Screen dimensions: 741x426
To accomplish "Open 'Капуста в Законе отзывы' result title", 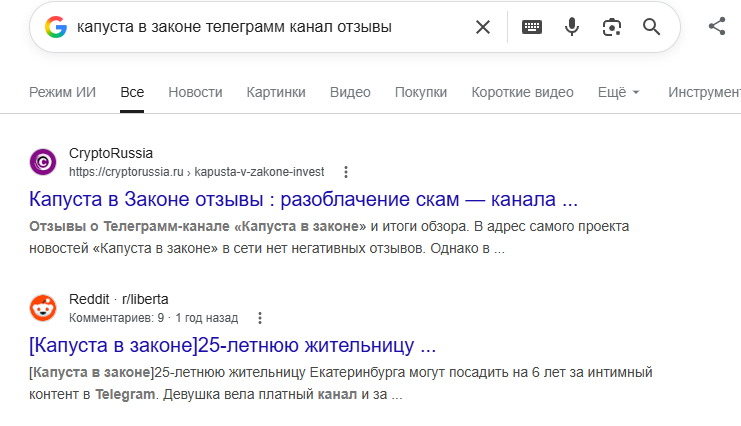I will (x=303, y=200).
